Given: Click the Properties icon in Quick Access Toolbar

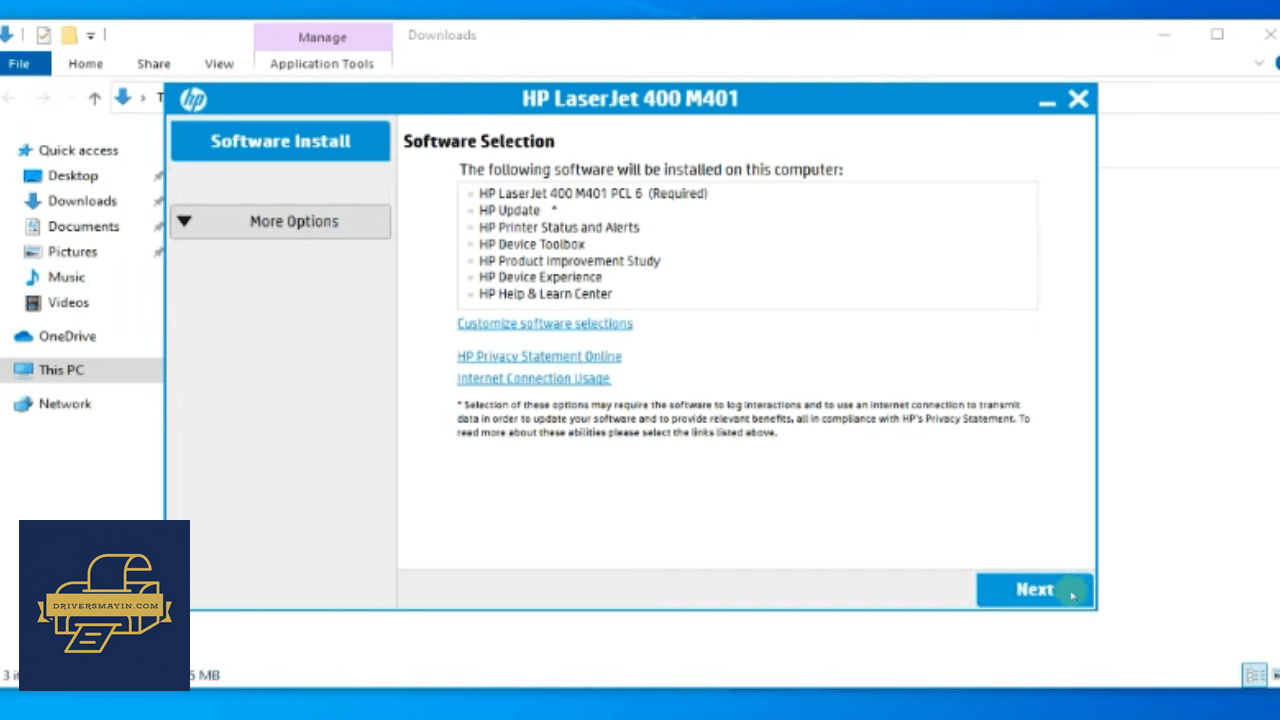Looking at the screenshot, I should coord(43,36).
